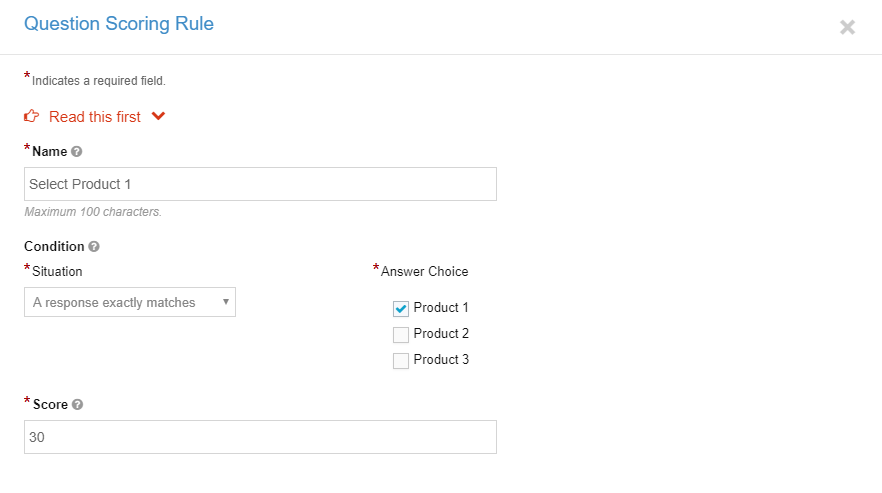
Task: Click the Product 2 label
Action: coord(441,333)
